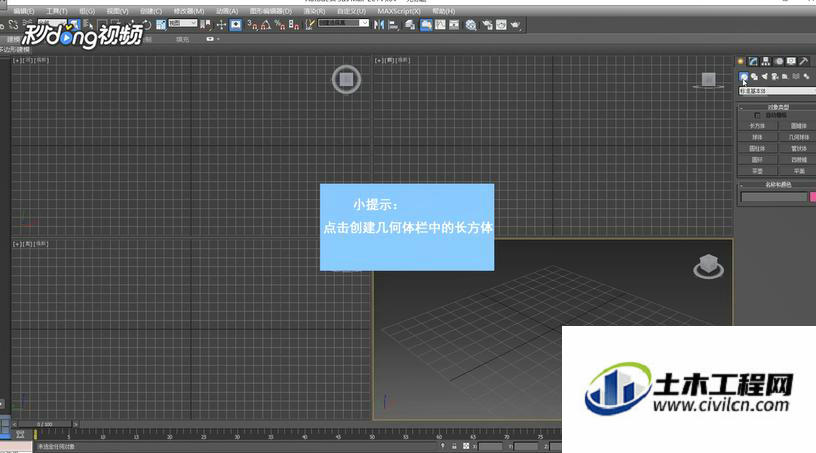
Task: Open the reference coordinate system 视图 dropdown
Action: (x=183, y=23)
